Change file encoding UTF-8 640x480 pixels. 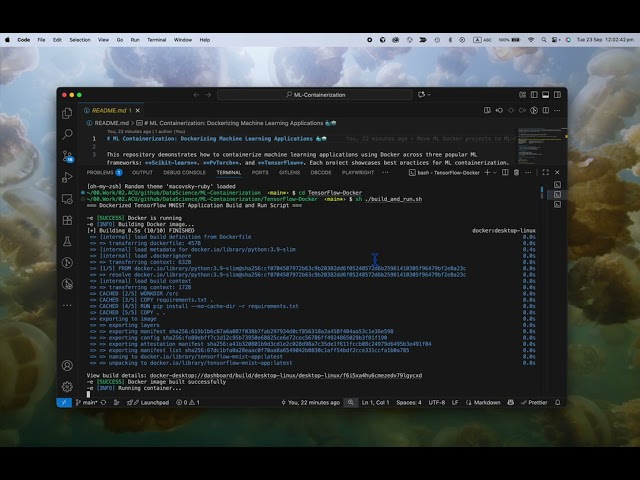coord(436,402)
